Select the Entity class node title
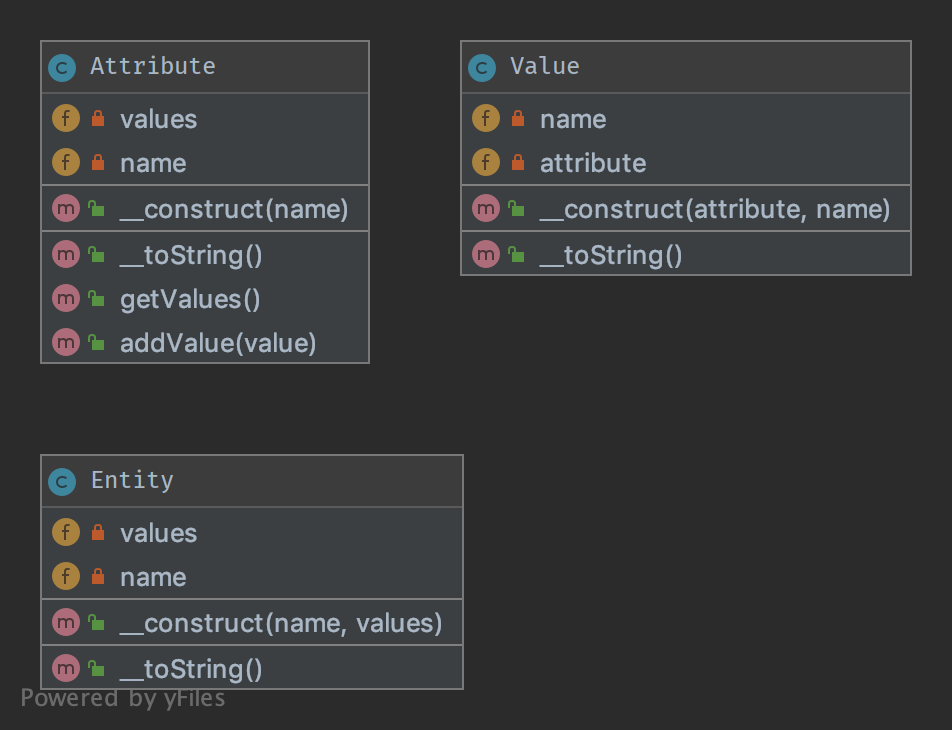The height and width of the screenshot is (730, 952). coord(132,480)
